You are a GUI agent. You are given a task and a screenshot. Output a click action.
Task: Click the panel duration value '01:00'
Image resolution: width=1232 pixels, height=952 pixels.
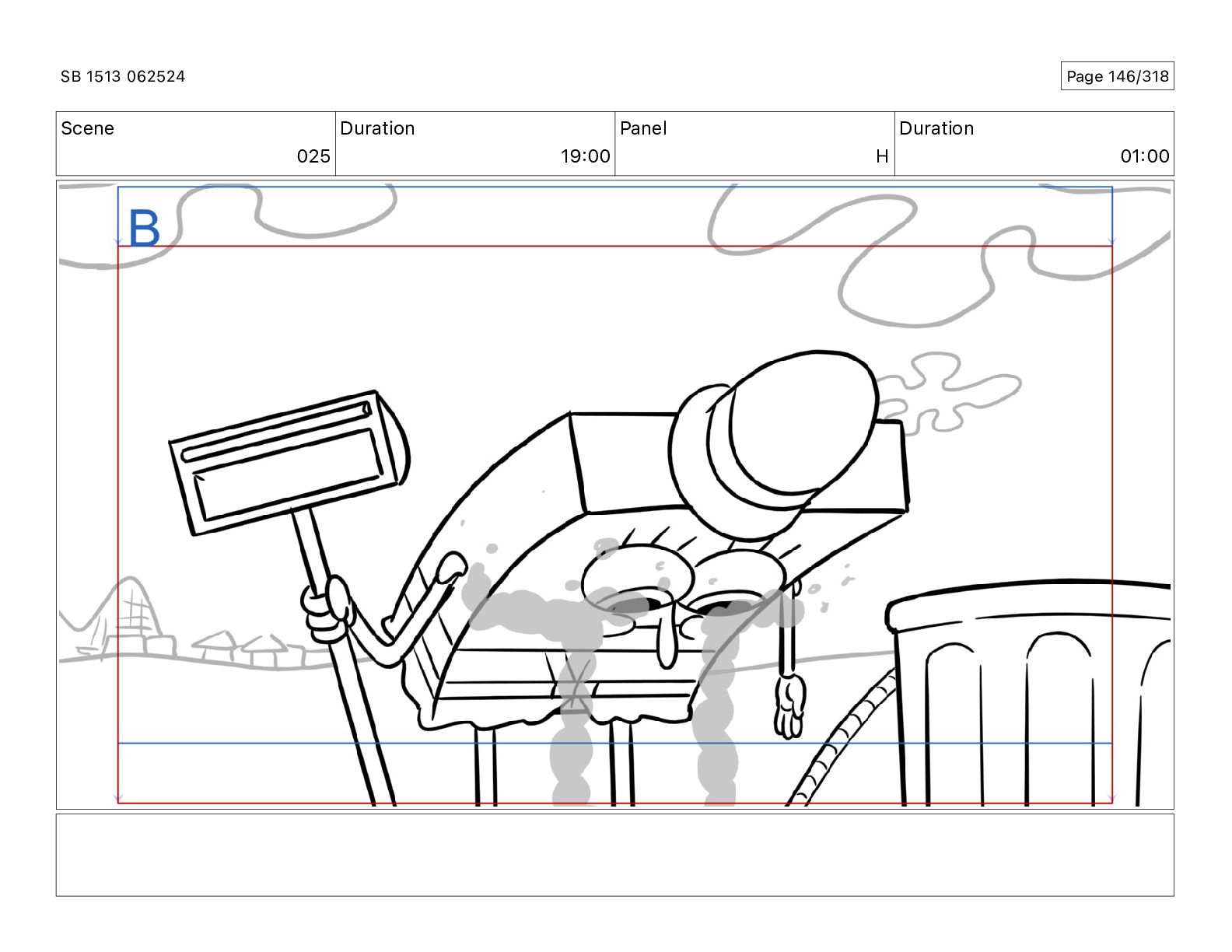(1145, 156)
